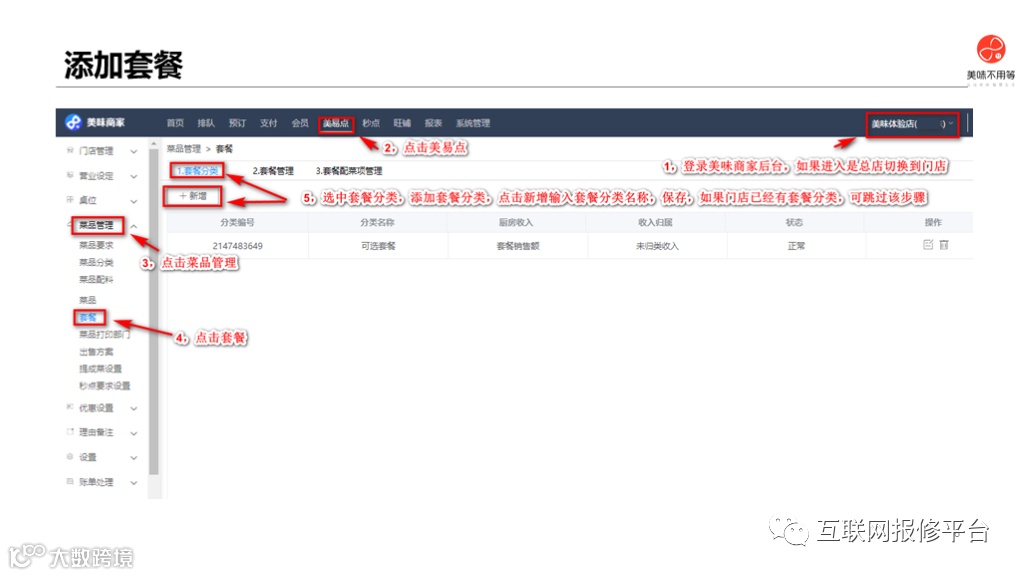Click the 营业设定 sidebar icon

[70, 175]
